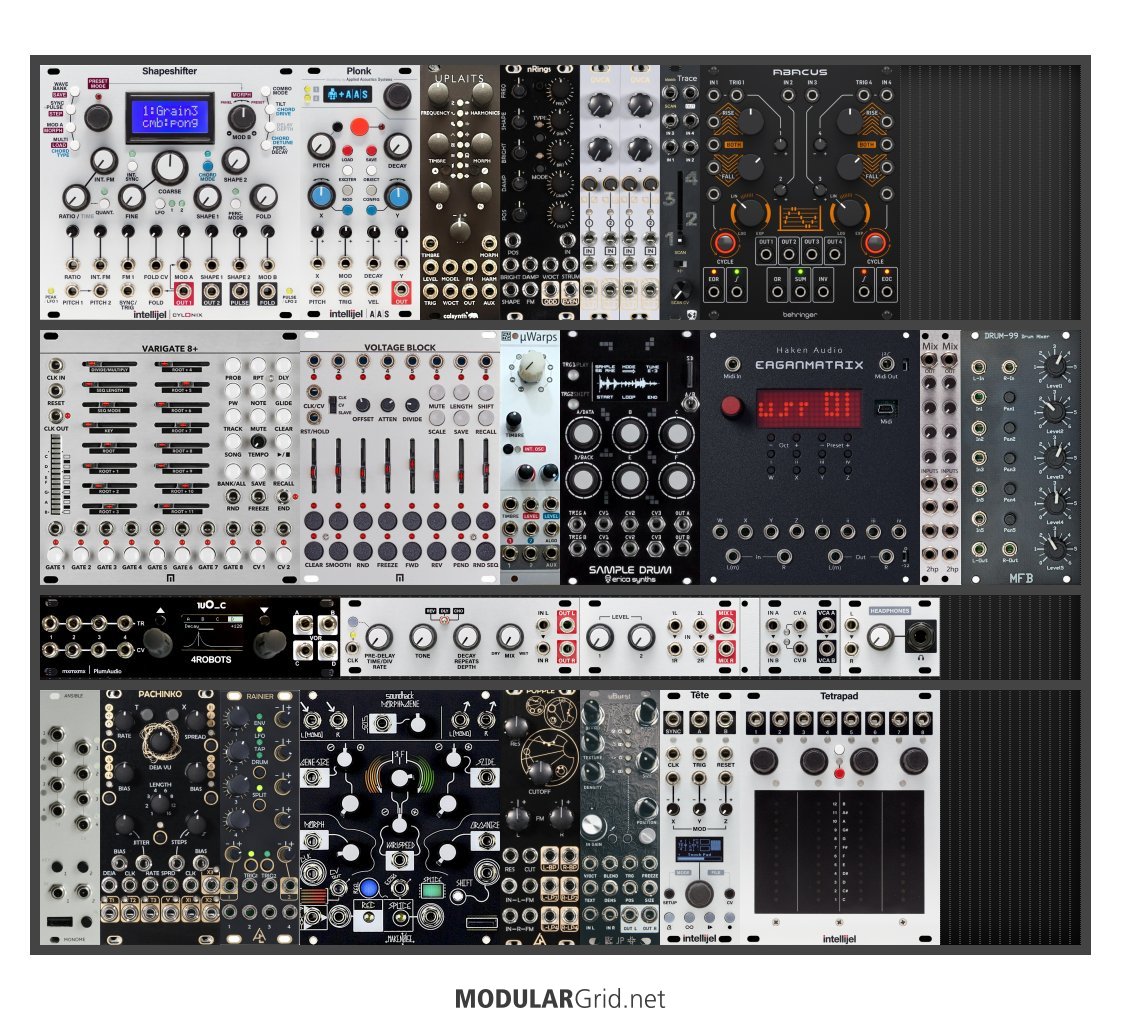Toggle the CLK/CV/SLAVE switch on Voltage Block
Viewport: 1121px width, 1020px height.
click(332, 403)
